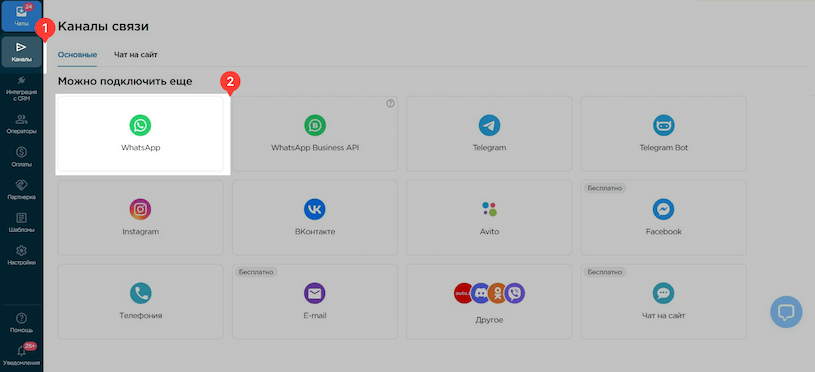815x372 pixels.
Task: Go to Операторы in sidebar
Action: pyautogui.click(x=21, y=124)
